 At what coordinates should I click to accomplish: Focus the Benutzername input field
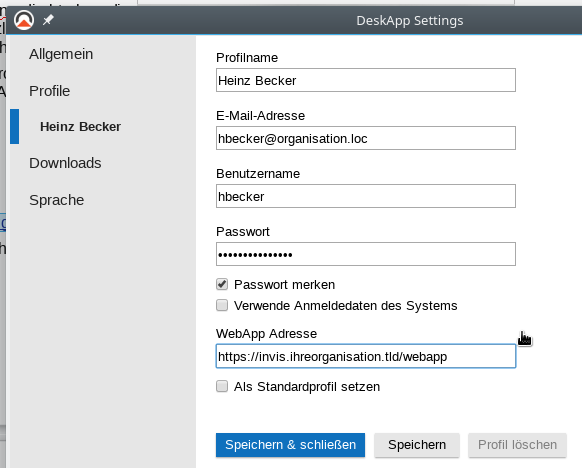pos(366,196)
